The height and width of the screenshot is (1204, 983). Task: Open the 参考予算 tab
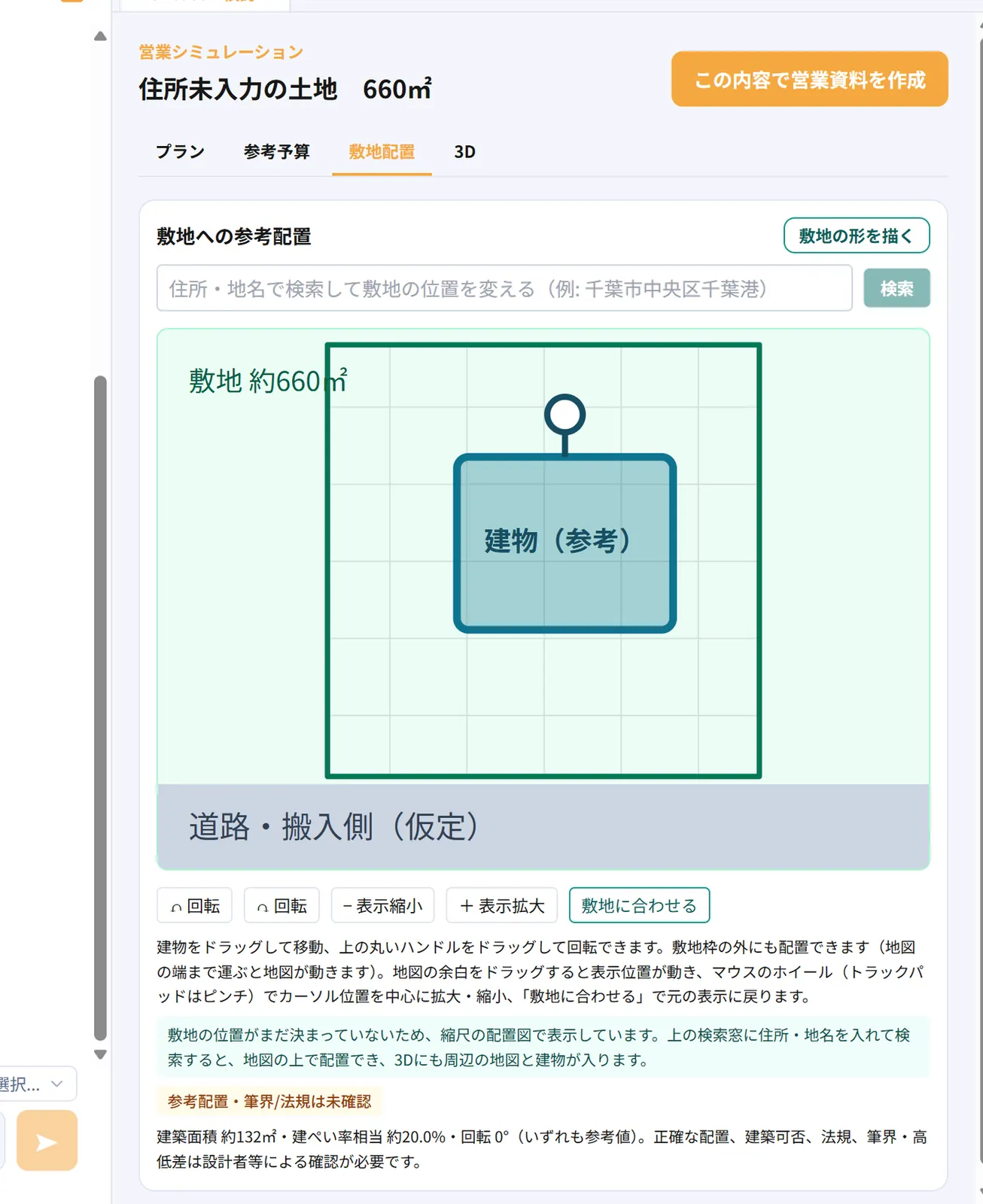coord(277,152)
